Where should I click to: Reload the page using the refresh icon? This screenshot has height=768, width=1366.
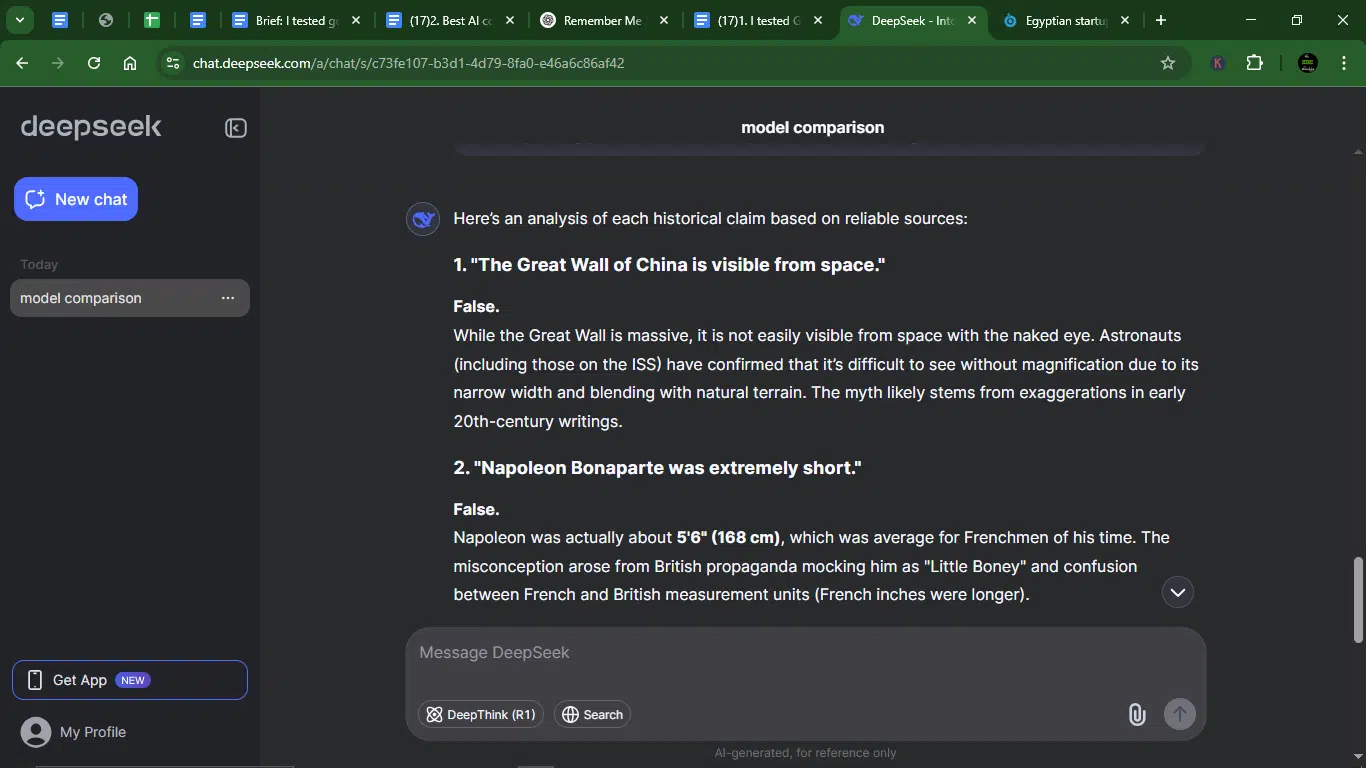pos(94,63)
